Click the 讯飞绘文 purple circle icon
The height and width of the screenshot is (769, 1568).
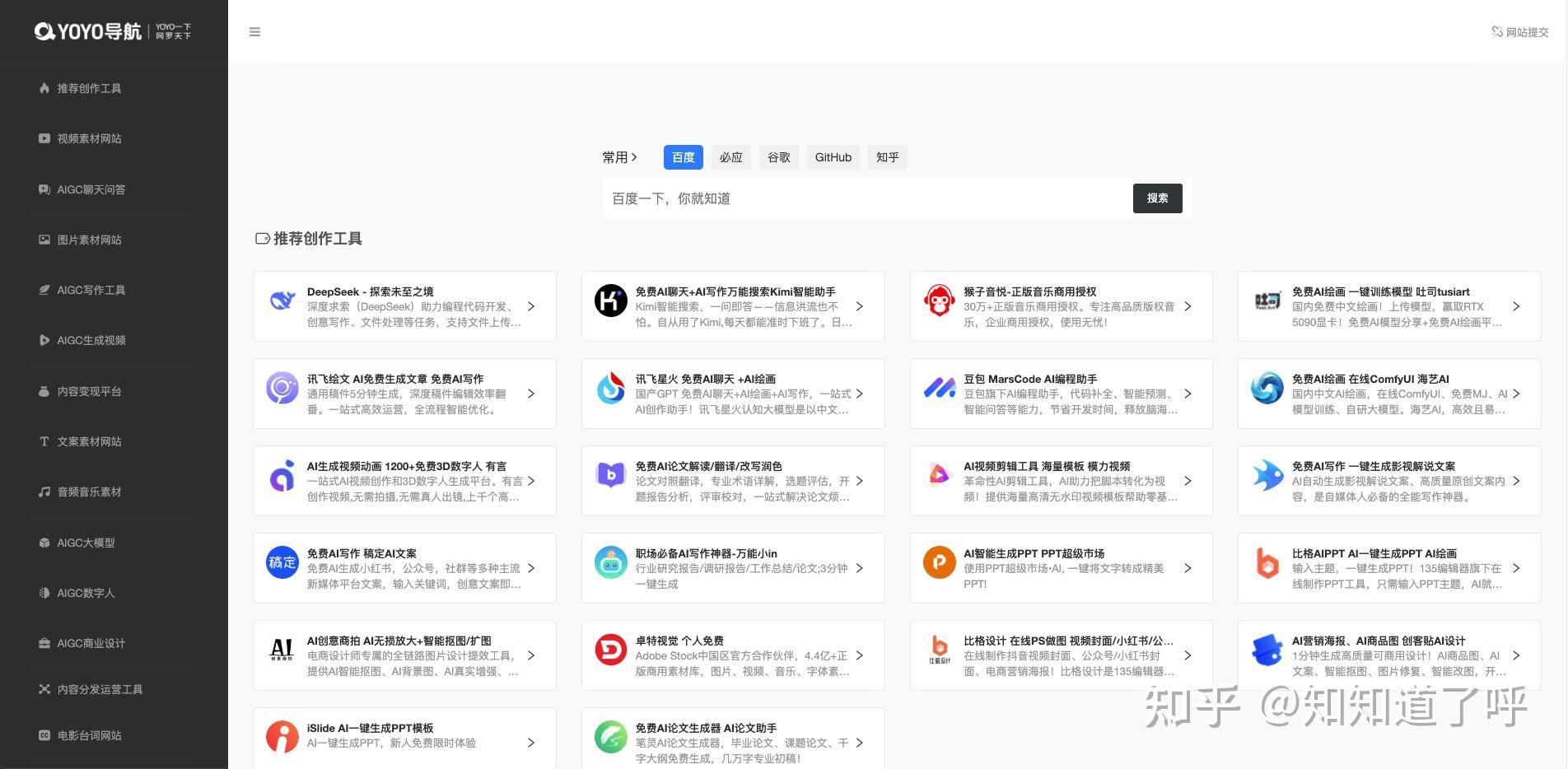point(282,388)
